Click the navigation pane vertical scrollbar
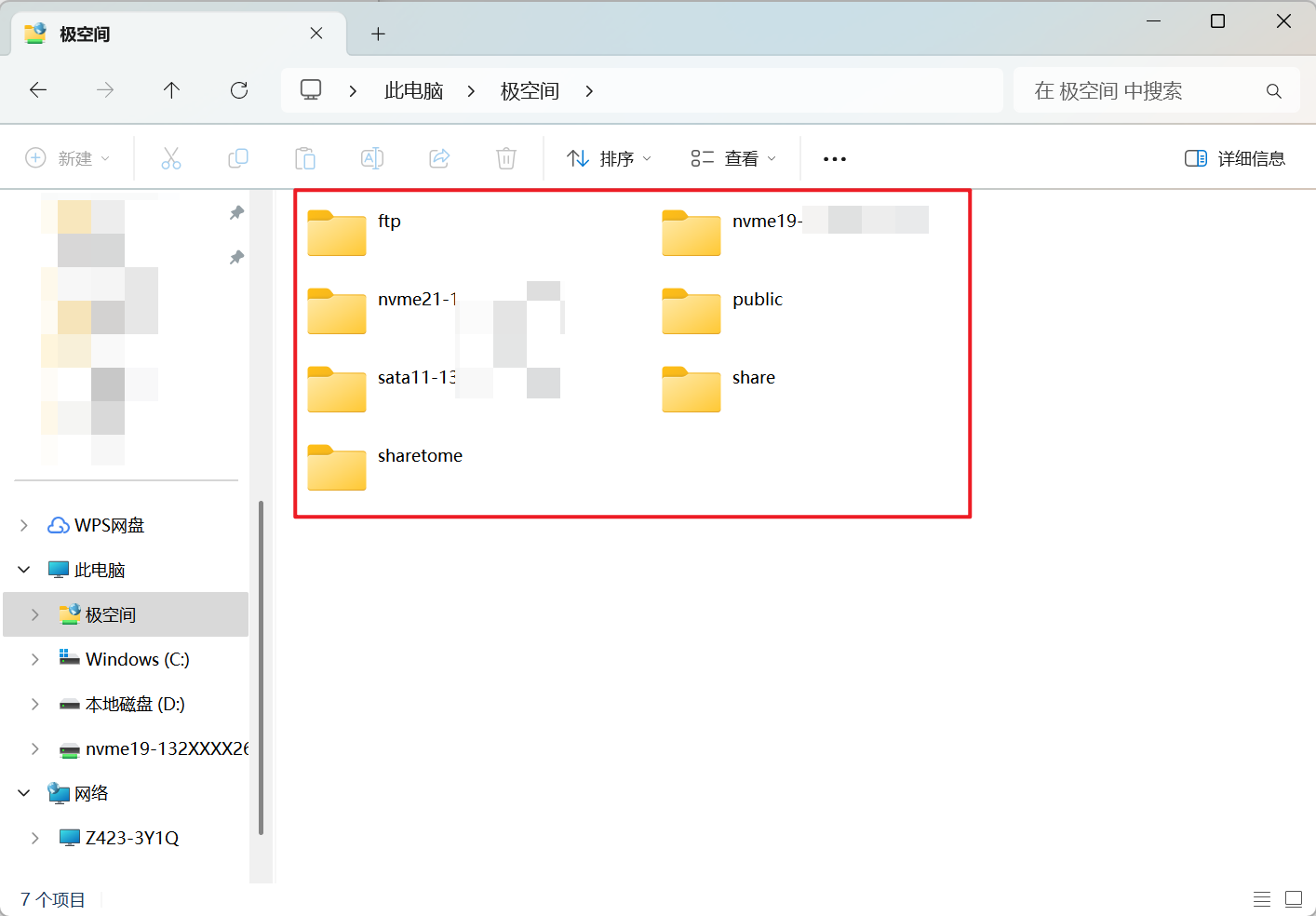1316x916 pixels. click(x=261, y=667)
